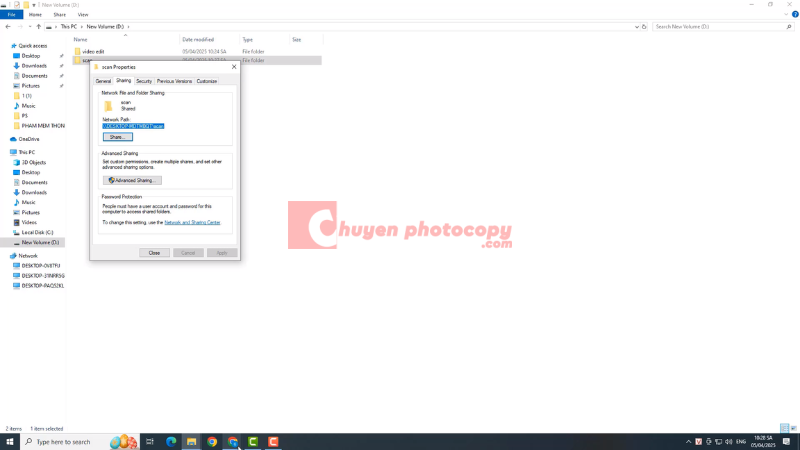Image resolution: width=800 pixels, height=450 pixels.
Task: Expand the ribbon with the chevron
Action: (786, 15)
